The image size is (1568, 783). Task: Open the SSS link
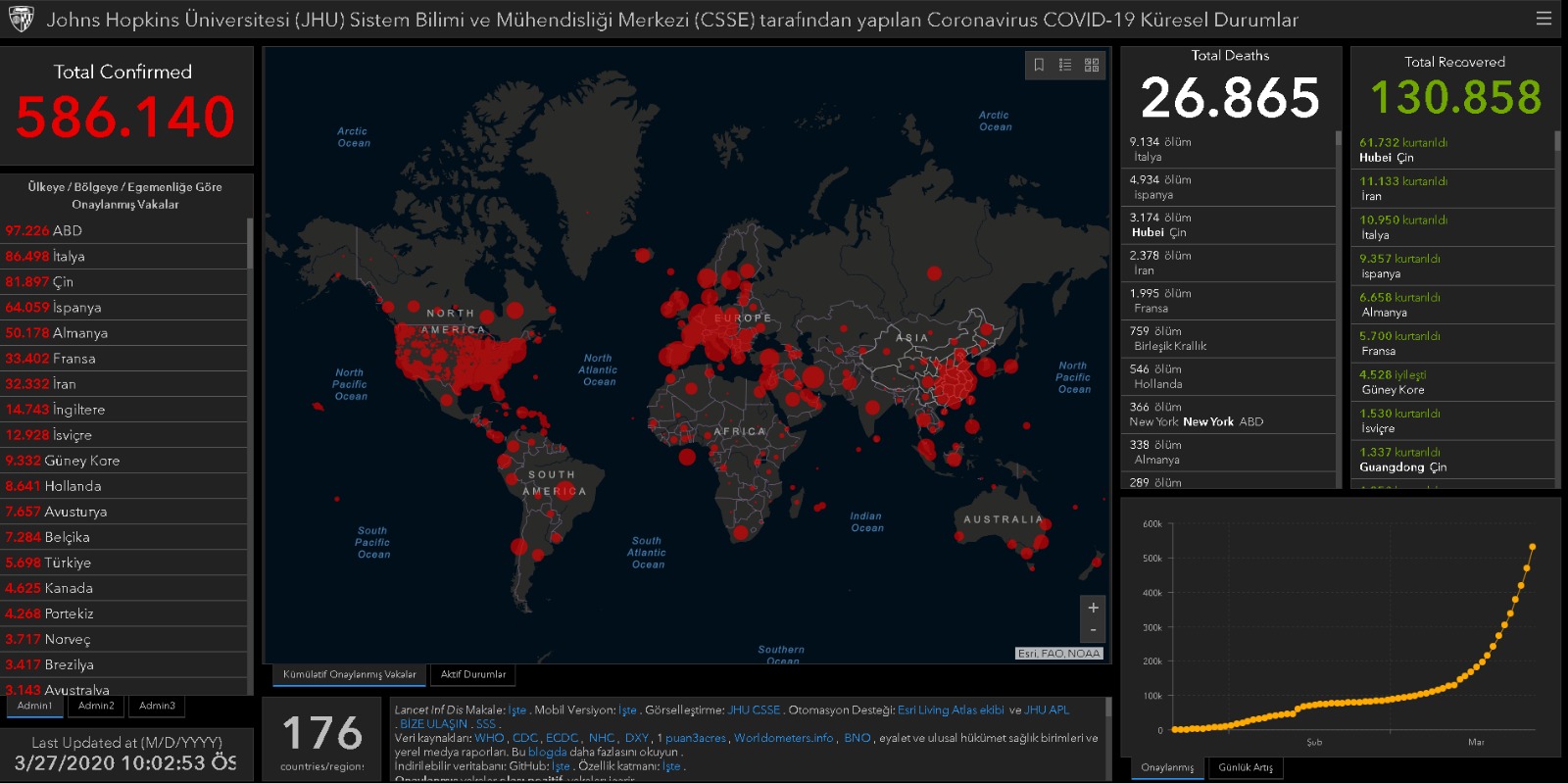tap(486, 723)
